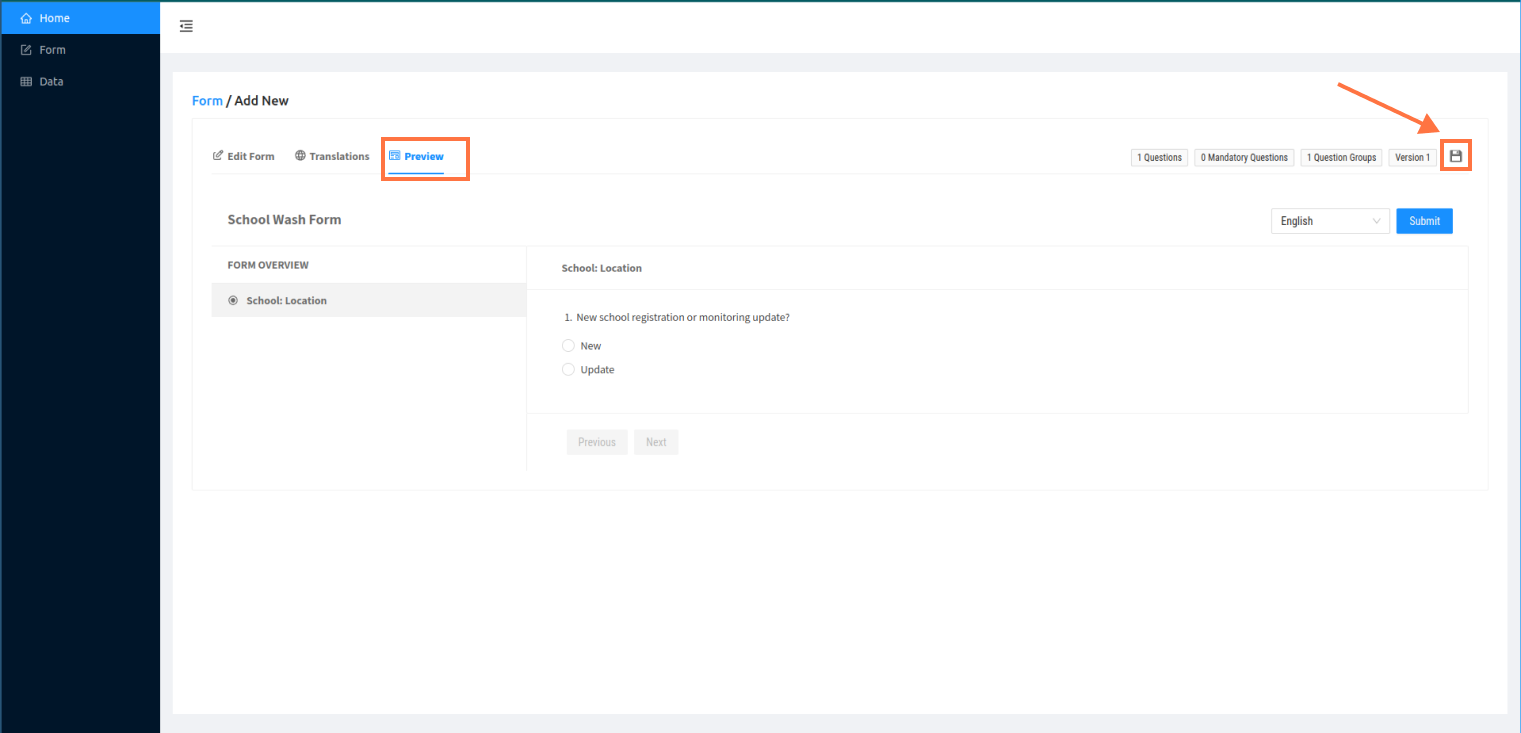1521x733 pixels.
Task: Select the Update radio option
Action: (x=568, y=370)
